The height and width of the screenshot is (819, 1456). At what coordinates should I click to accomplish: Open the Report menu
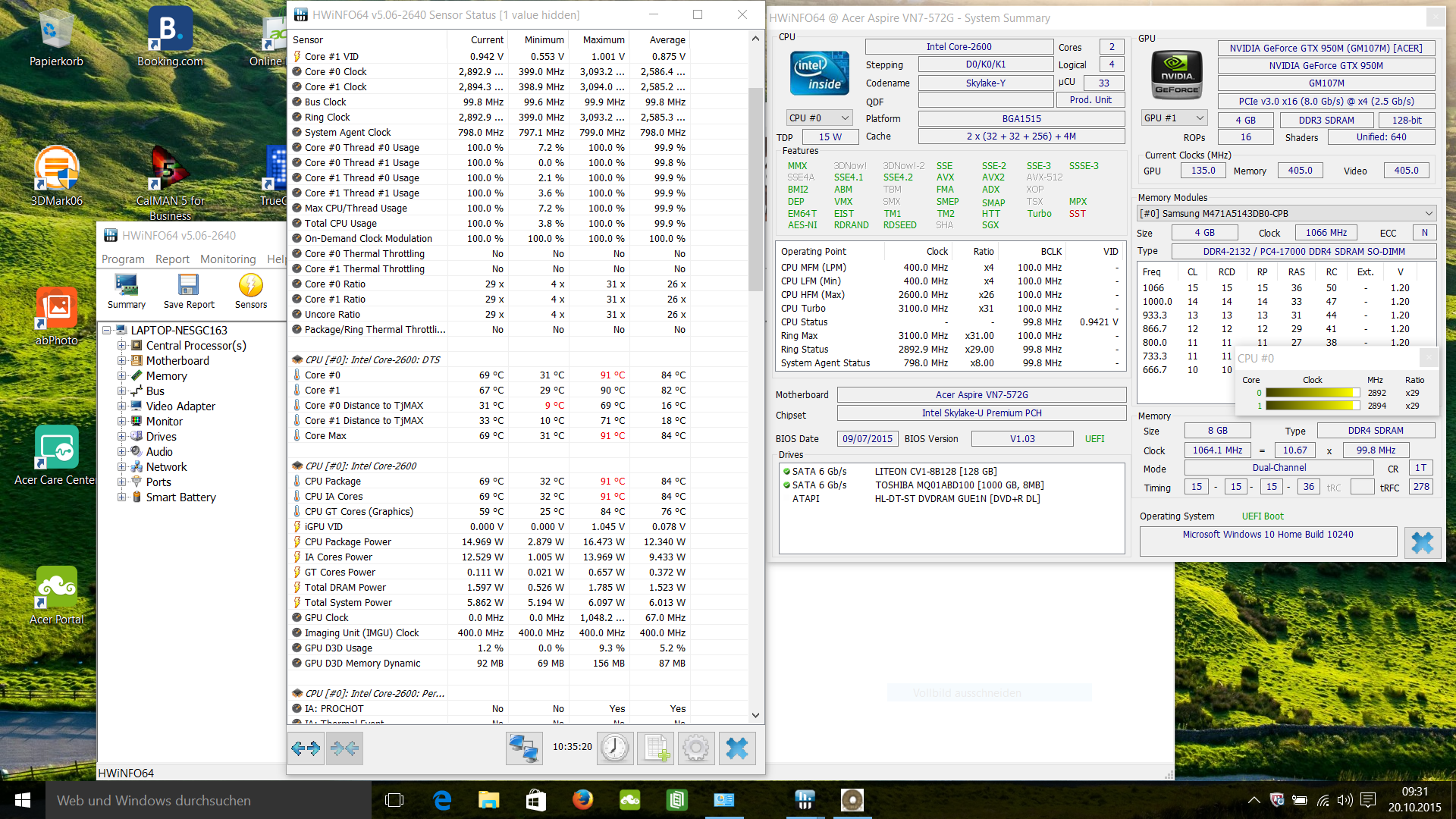(x=172, y=259)
